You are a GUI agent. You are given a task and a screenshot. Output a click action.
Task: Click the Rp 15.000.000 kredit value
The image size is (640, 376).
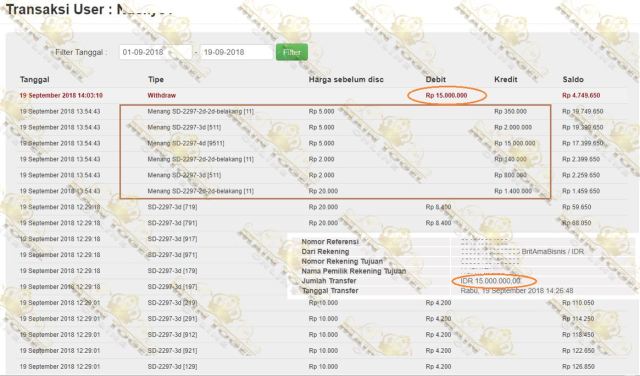(514, 143)
